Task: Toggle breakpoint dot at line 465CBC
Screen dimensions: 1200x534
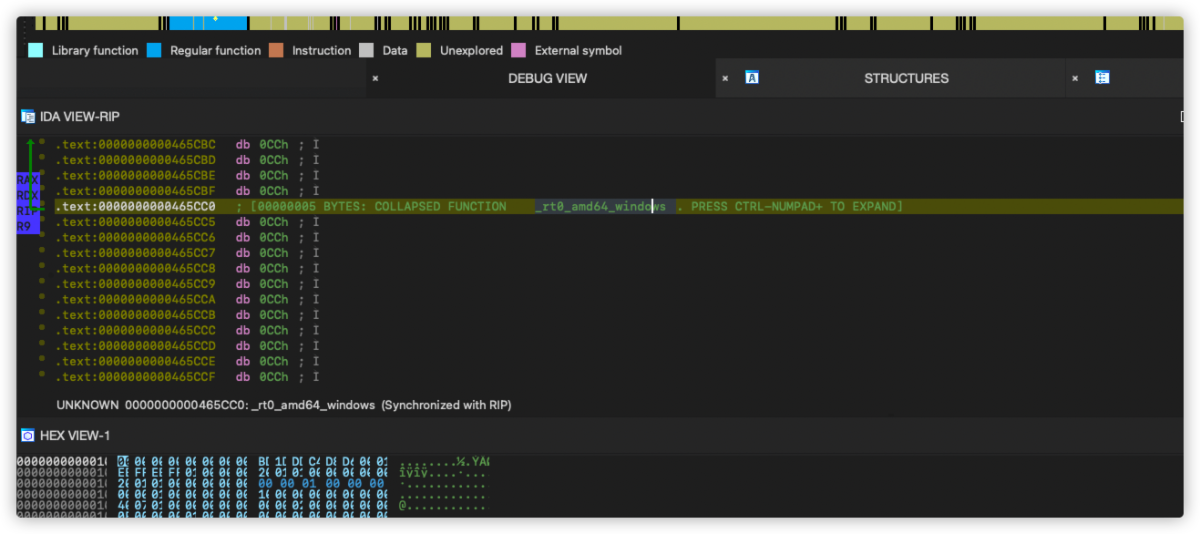Action: (42, 143)
